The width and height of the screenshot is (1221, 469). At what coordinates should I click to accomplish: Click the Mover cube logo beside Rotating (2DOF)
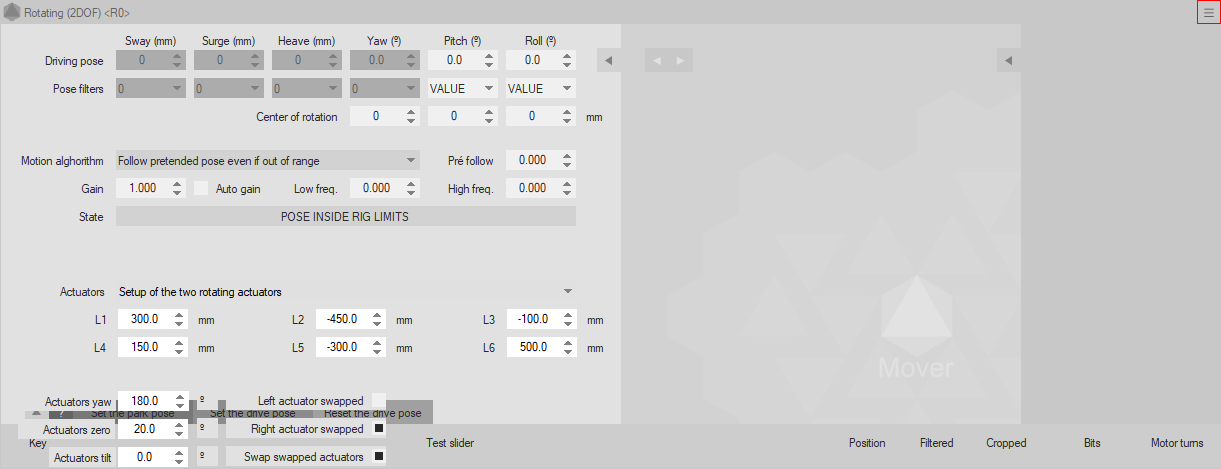pos(12,12)
